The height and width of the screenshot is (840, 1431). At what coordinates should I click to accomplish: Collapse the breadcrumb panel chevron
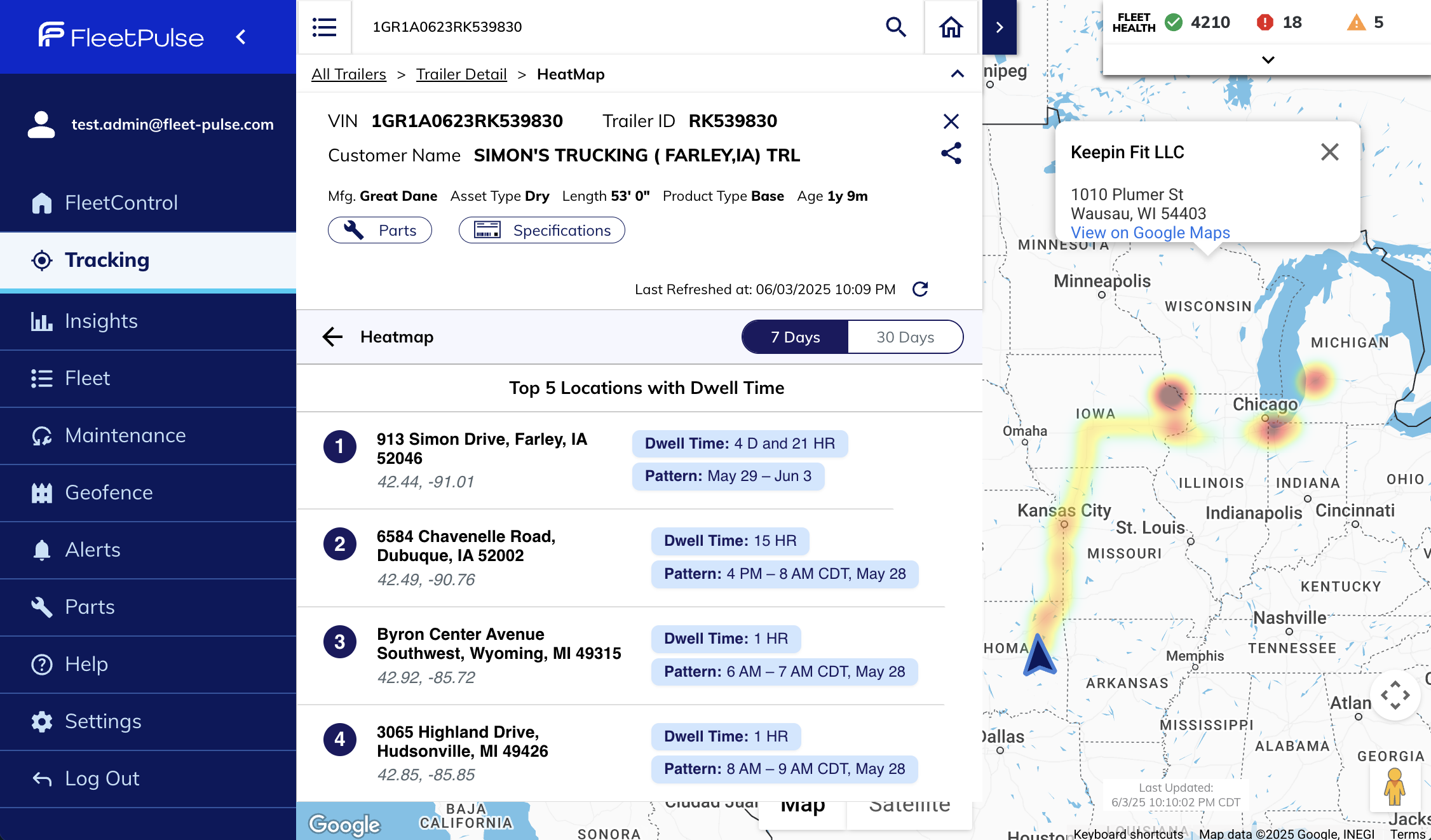click(x=957, y=74)
